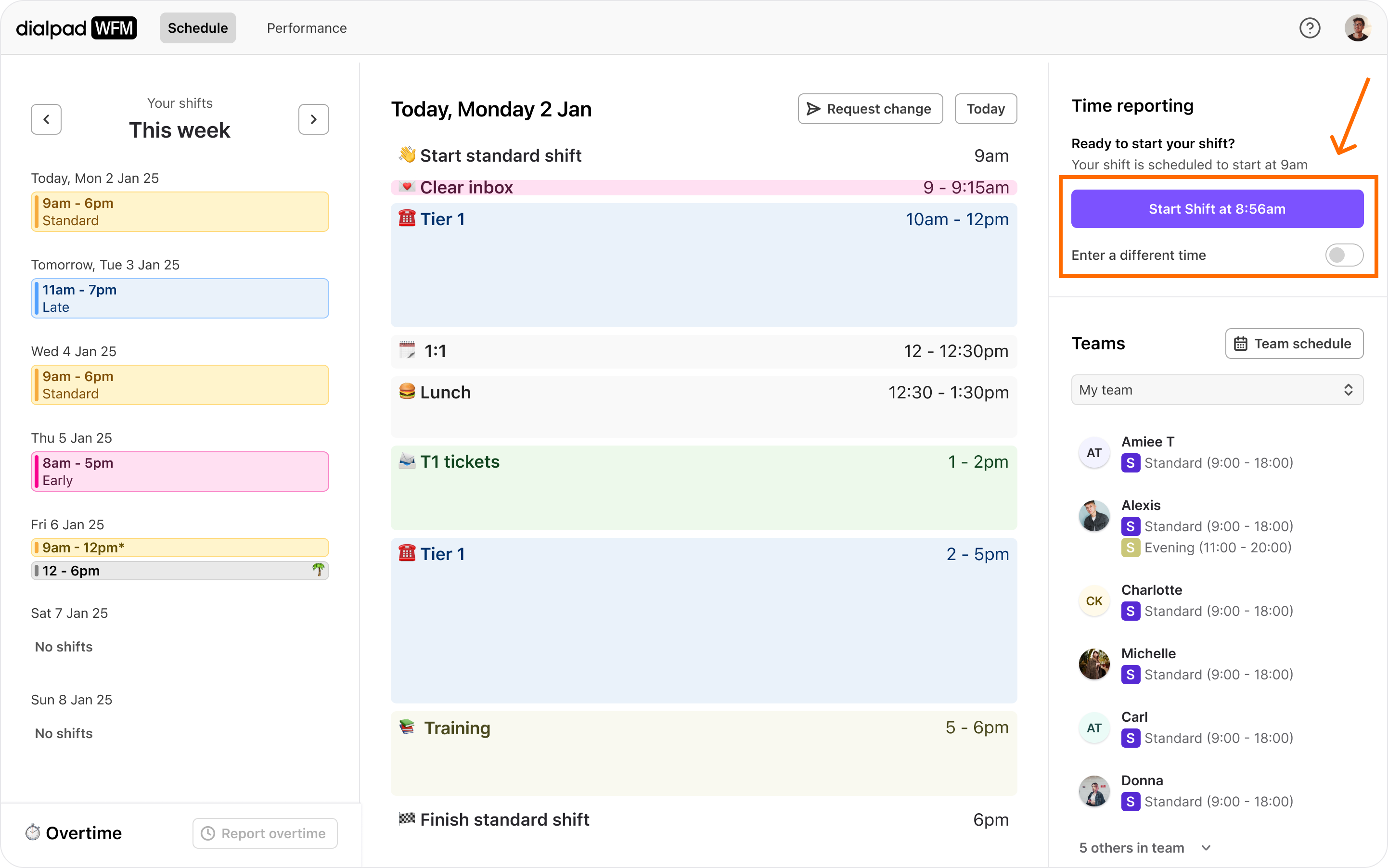
Task: Click Michelle's profile photo
Action: point(1094,664)
